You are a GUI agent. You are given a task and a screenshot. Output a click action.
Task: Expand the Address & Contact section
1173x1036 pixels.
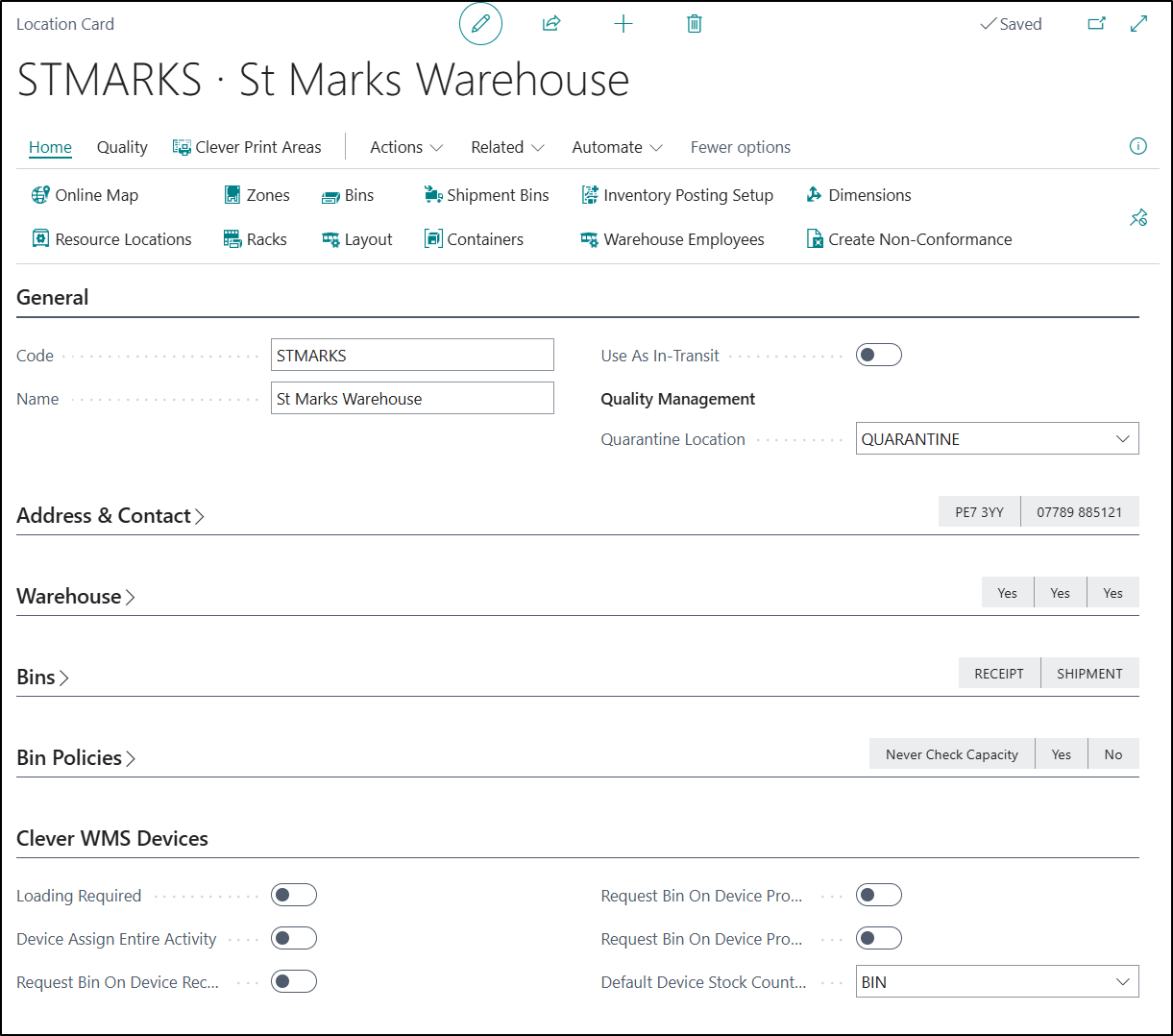click(x=110, y=516)
